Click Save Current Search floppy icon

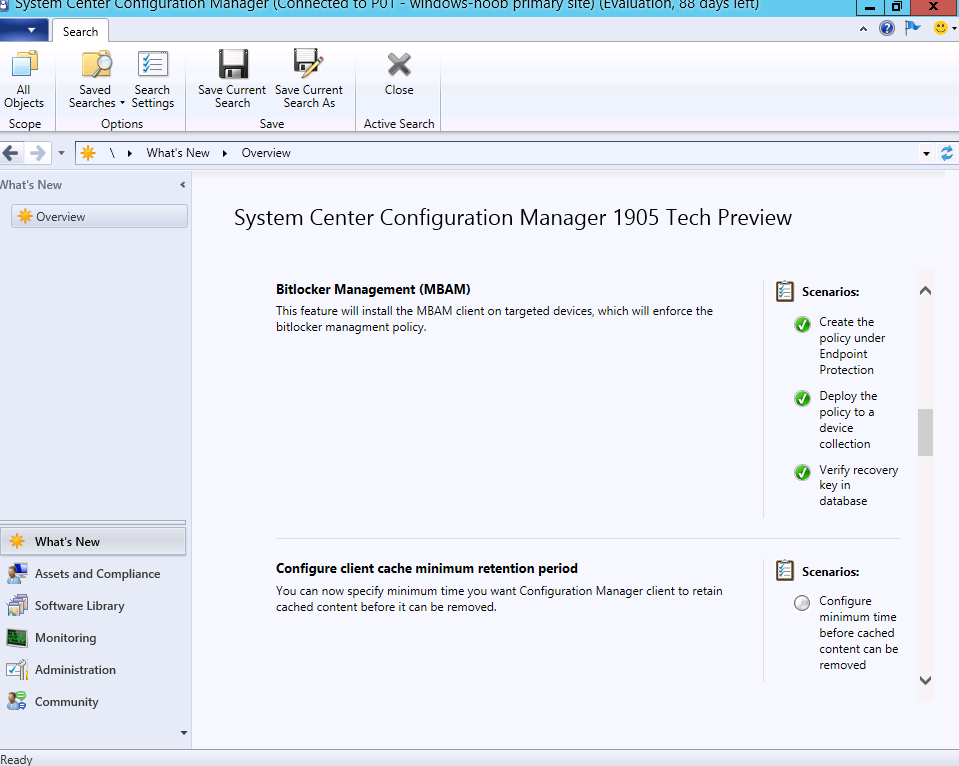coord(233,64)
